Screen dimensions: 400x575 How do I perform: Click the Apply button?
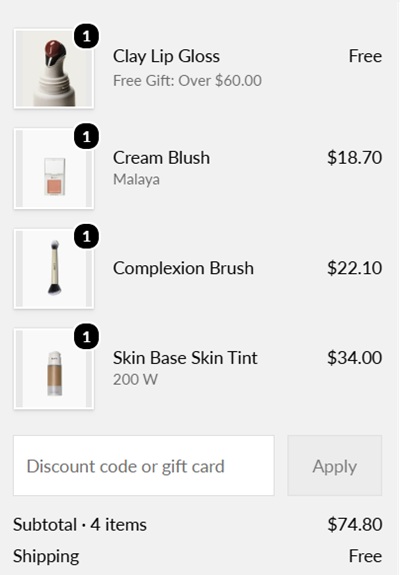[x=335, y=466]
